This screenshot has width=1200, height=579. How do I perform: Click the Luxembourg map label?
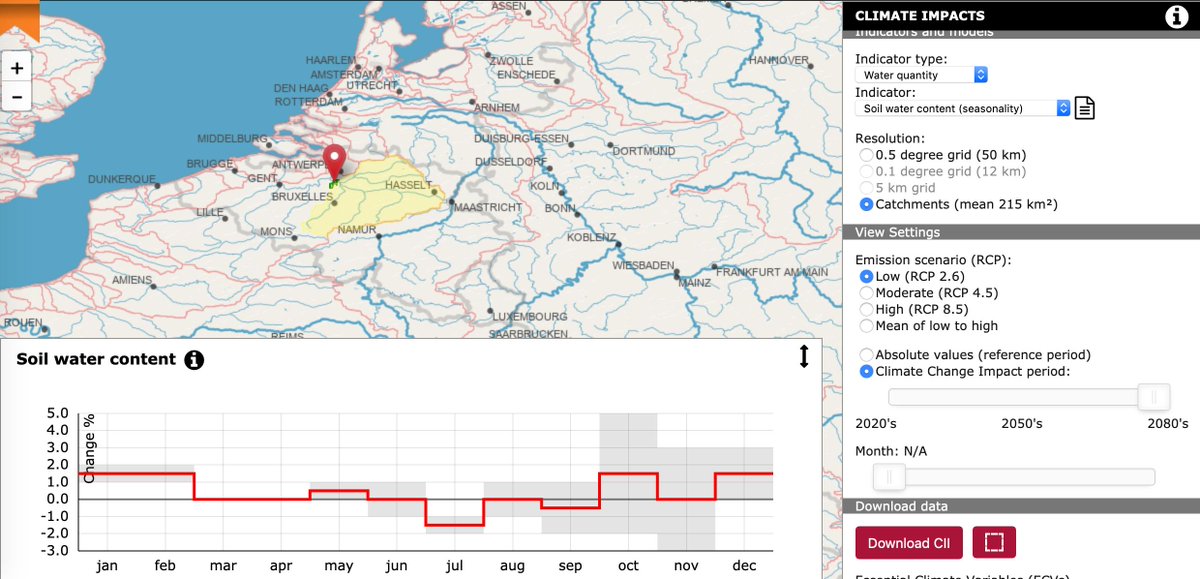click(x=529, y=317)
